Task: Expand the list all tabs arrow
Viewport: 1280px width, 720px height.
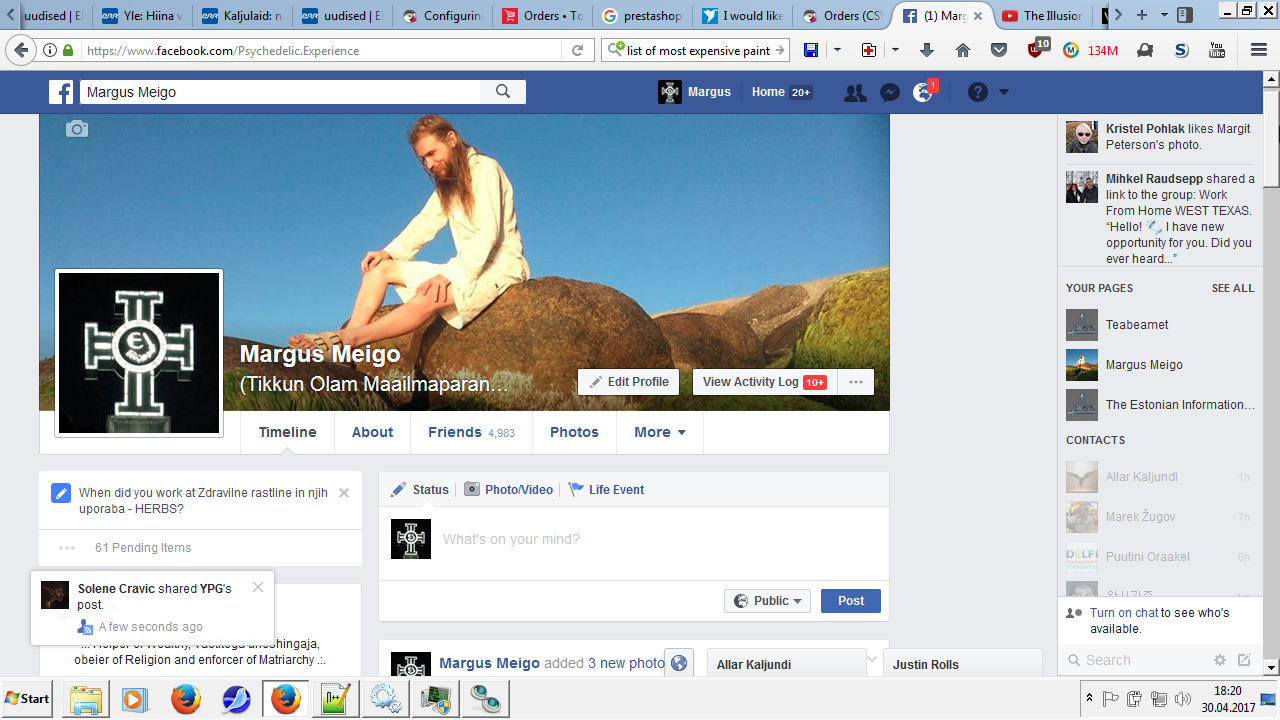Action: pos(1164,15)
